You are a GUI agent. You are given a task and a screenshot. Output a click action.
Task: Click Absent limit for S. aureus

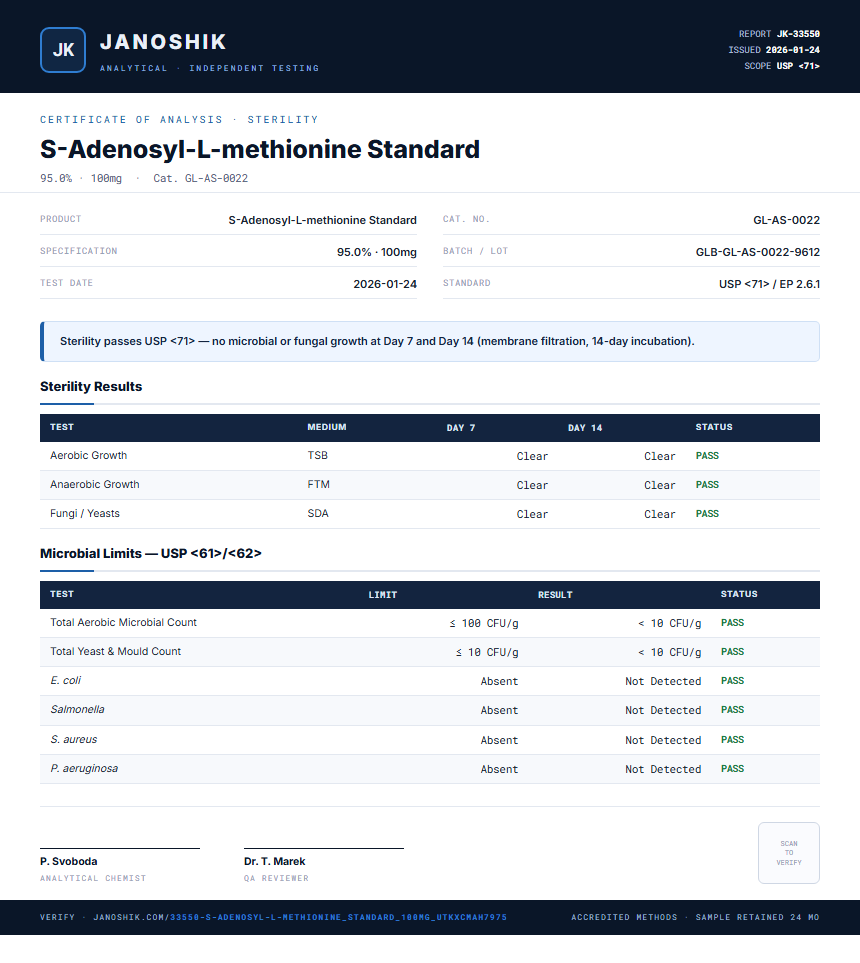coord(499,740)
